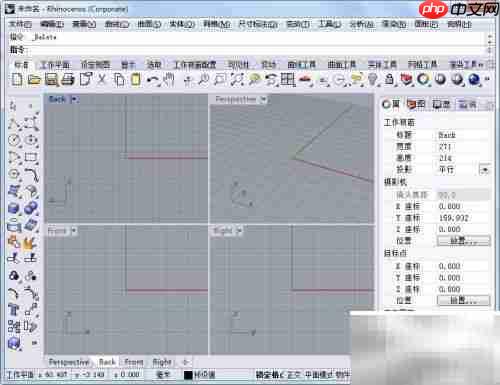Select the Rectangle tool in sidebar

click(31, 157)
